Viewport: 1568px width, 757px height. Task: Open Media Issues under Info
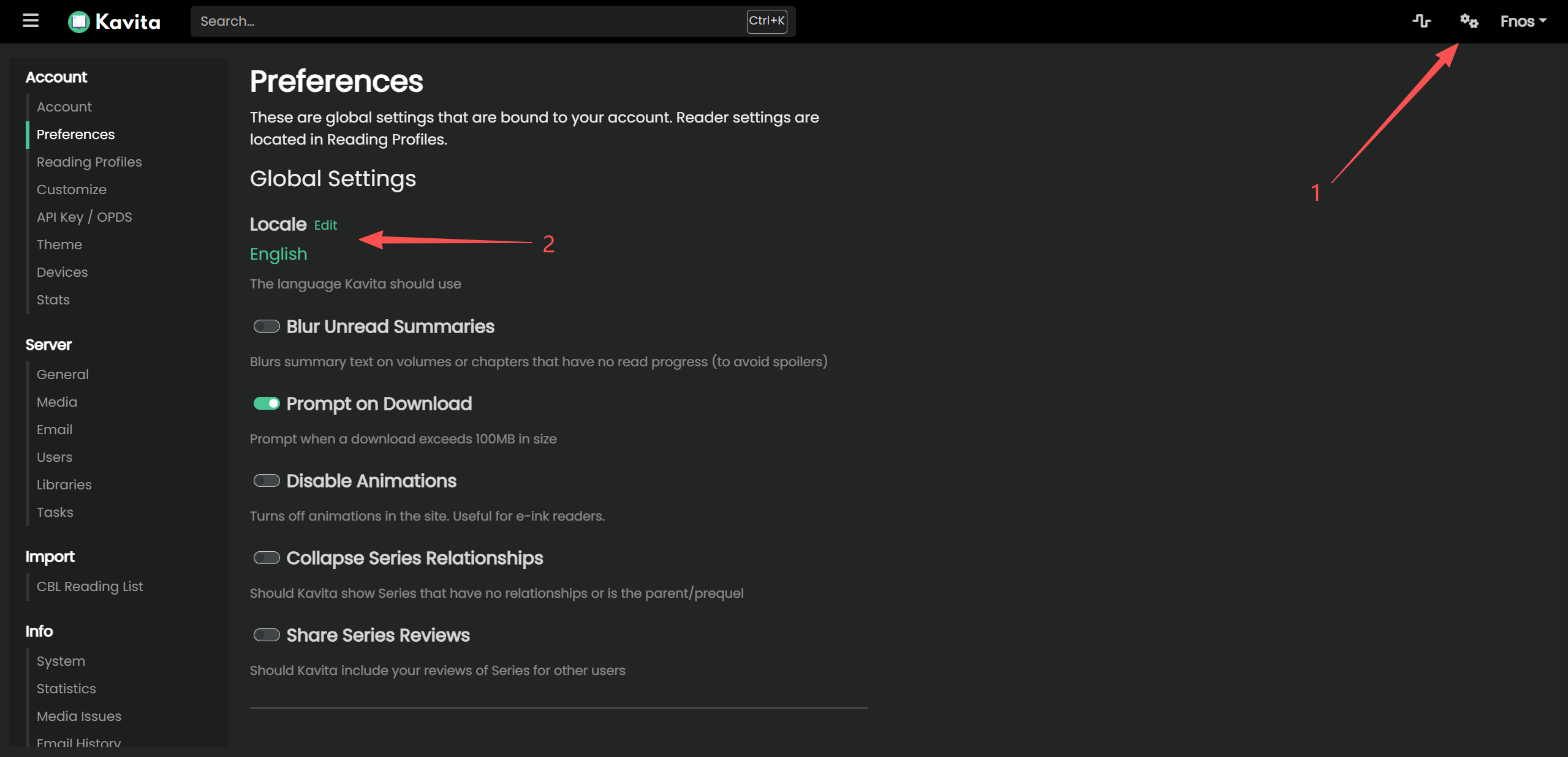pyautogui.click(x=78, y=716)
